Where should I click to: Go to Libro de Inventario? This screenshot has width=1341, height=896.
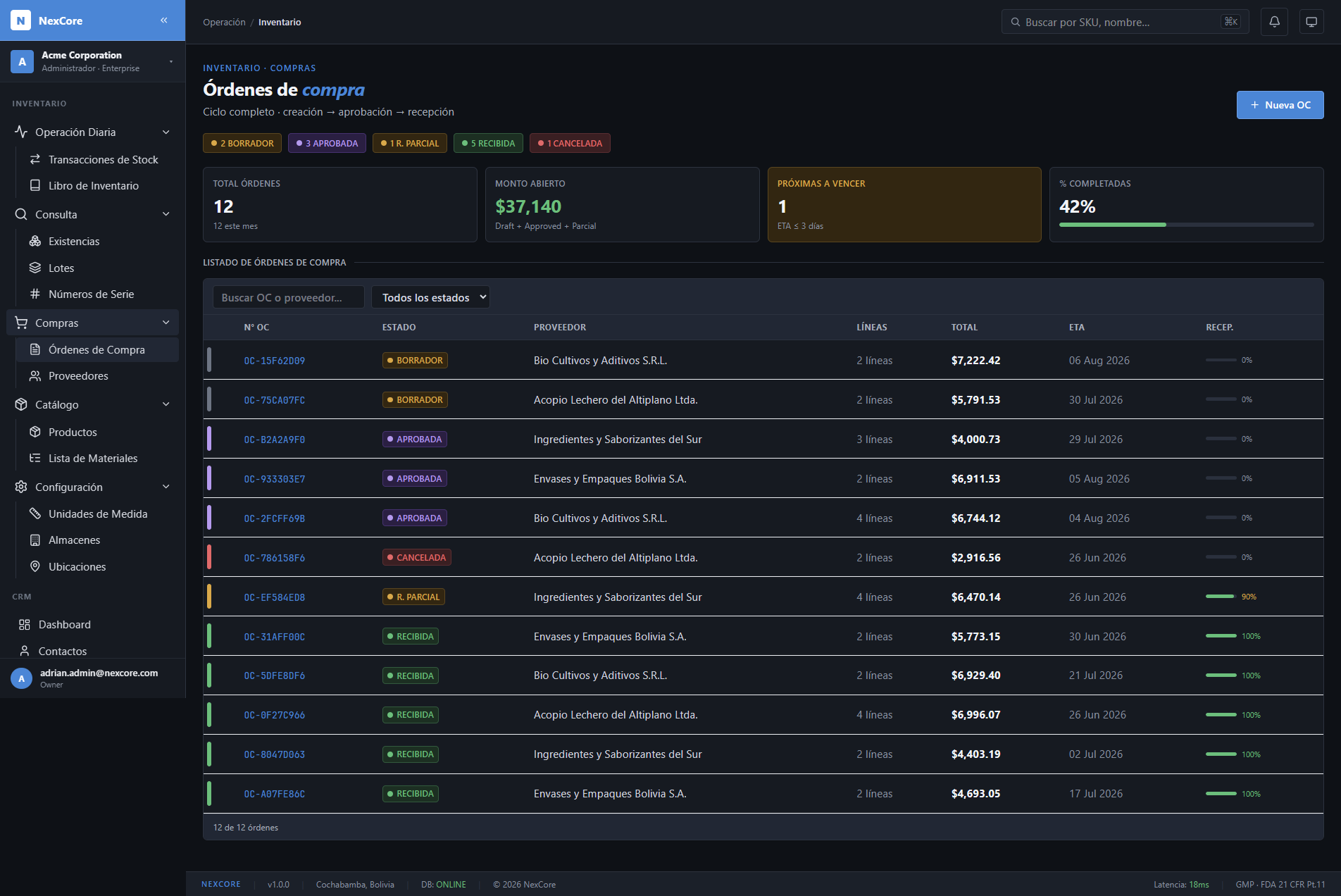pos(97,185)
